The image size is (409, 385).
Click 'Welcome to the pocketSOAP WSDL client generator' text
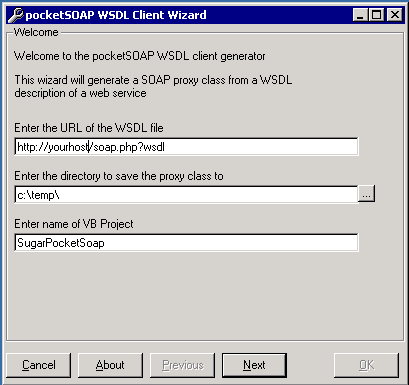click(x=140, y=56)
